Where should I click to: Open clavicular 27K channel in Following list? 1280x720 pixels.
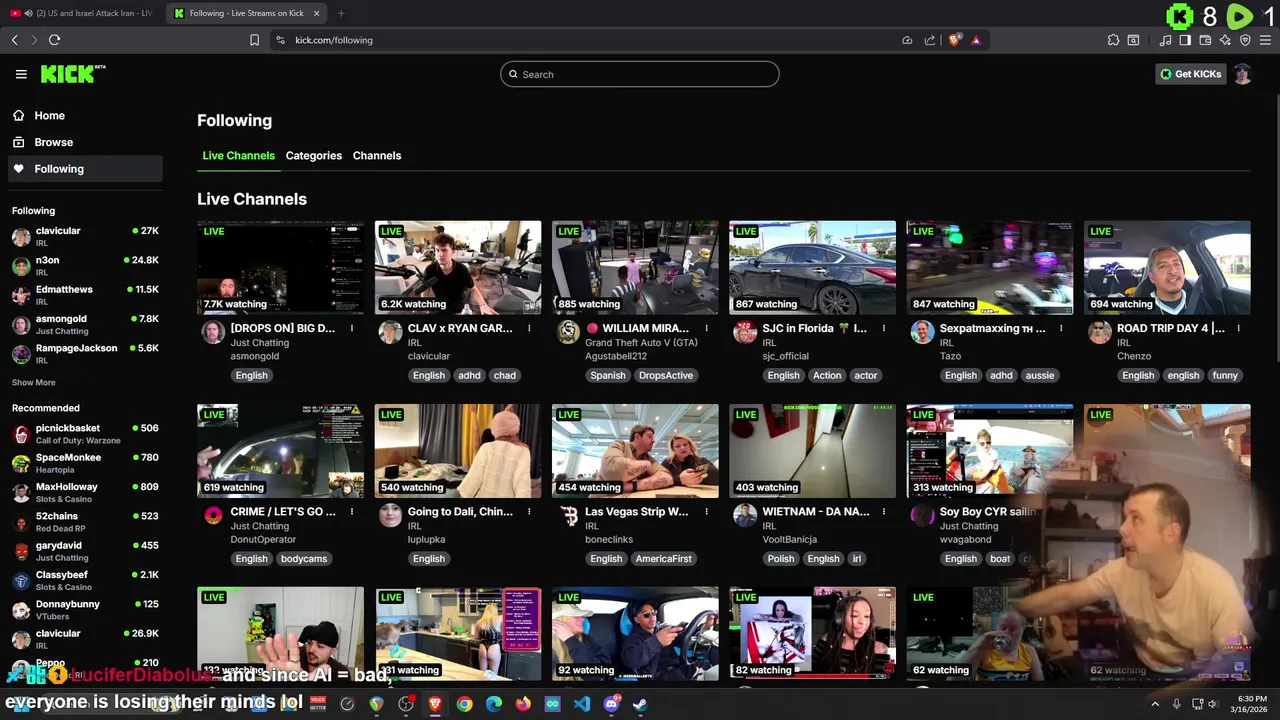click(x=85, y=236)
